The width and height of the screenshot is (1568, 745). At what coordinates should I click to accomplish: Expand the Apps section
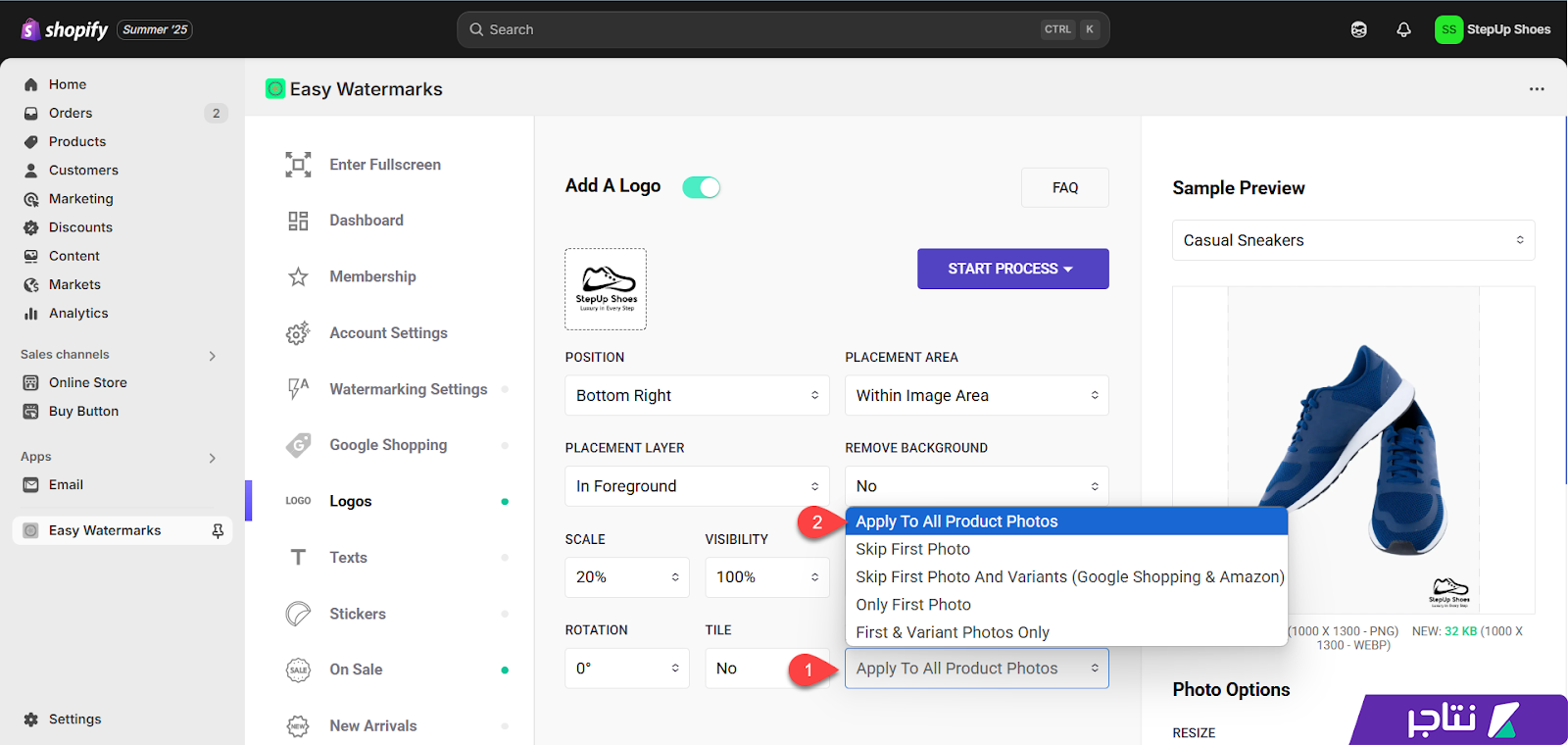[213, 458]
